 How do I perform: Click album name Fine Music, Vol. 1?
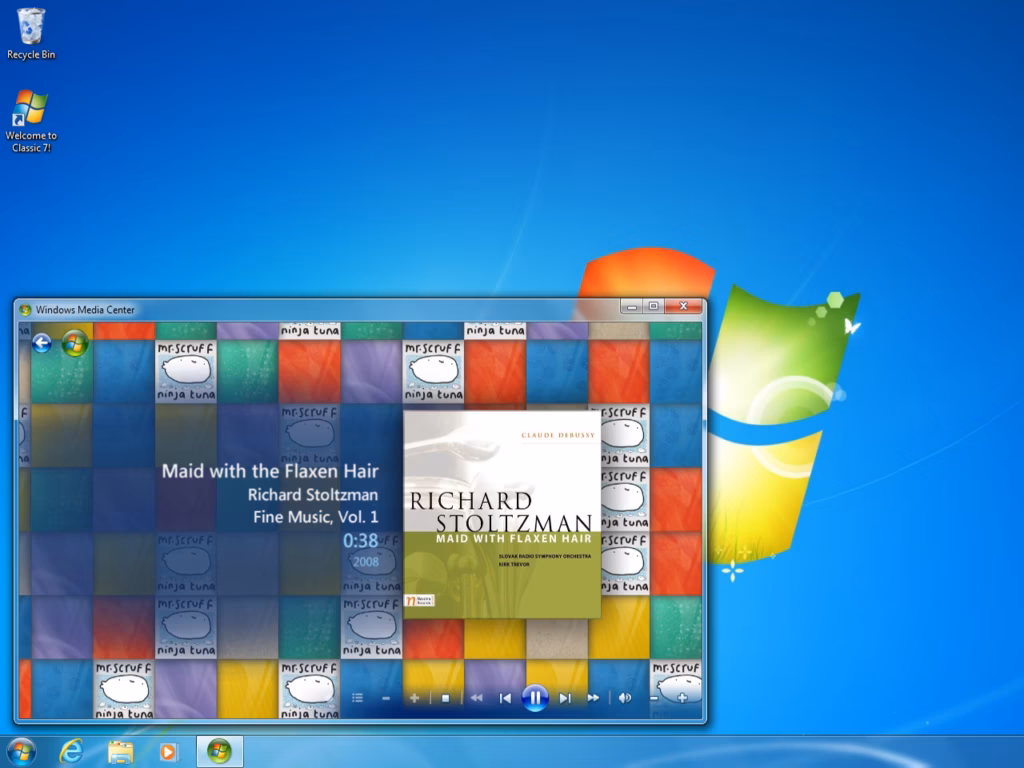315,517
